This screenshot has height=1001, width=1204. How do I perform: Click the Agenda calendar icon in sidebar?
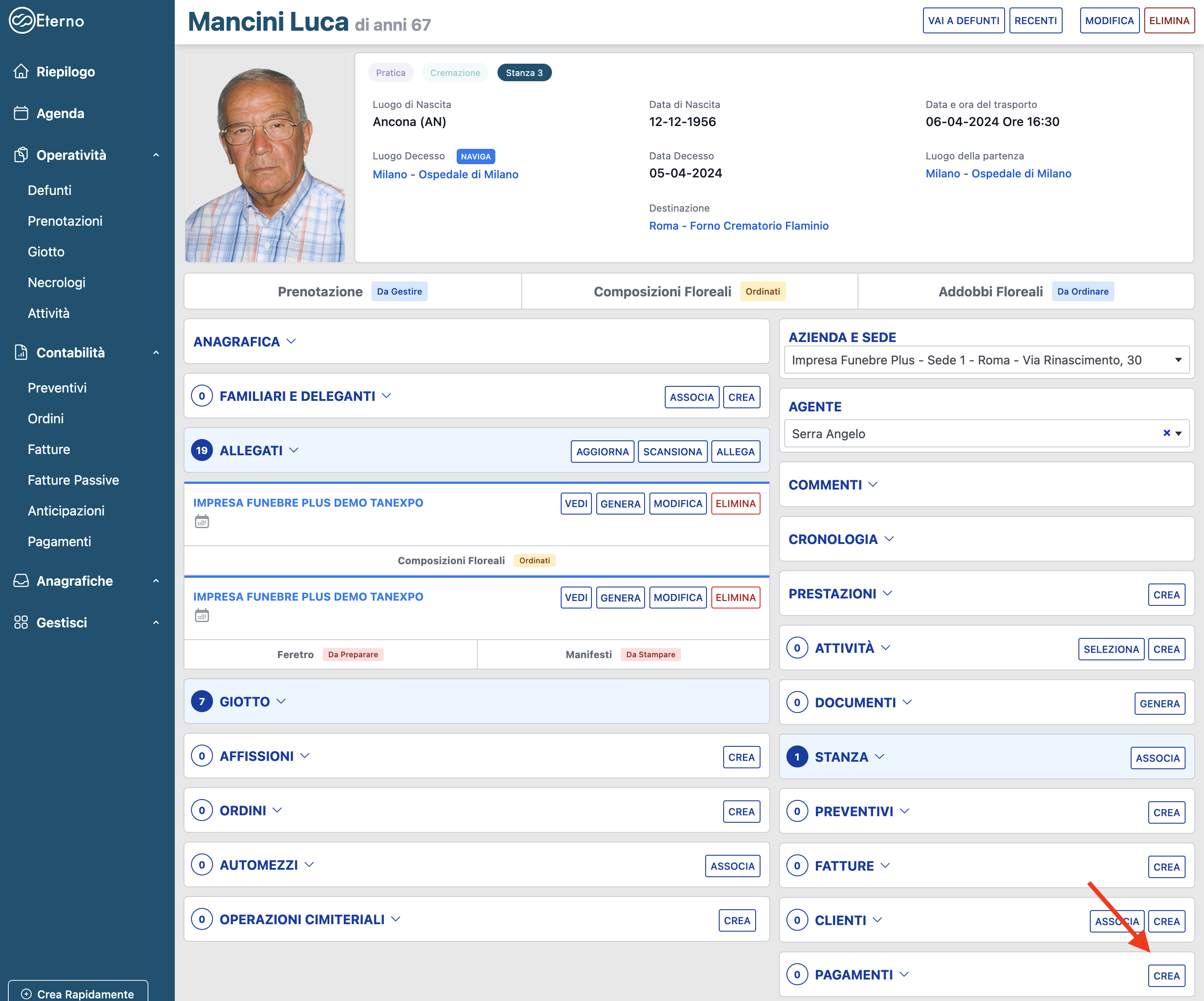click(x=21, y=113)
